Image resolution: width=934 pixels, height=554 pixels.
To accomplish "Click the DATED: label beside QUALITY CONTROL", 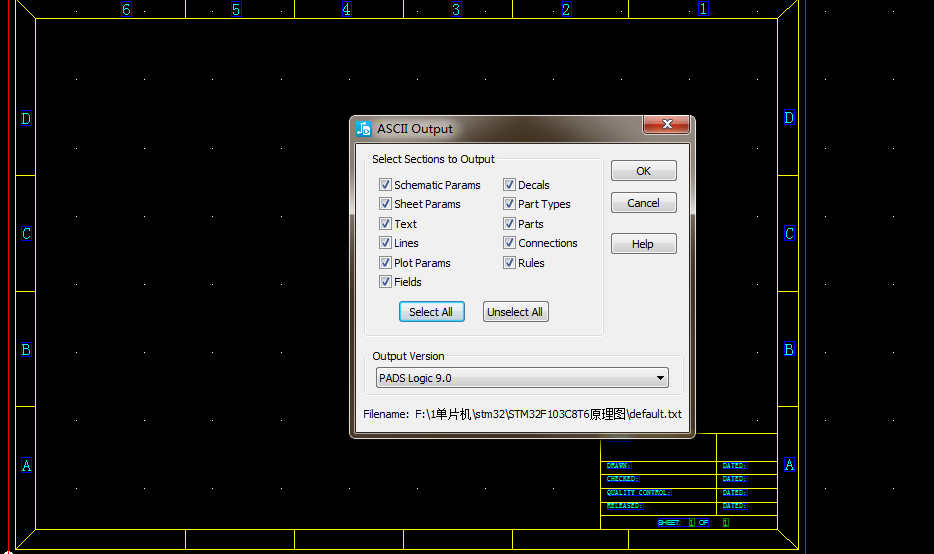I will [734, 493].
